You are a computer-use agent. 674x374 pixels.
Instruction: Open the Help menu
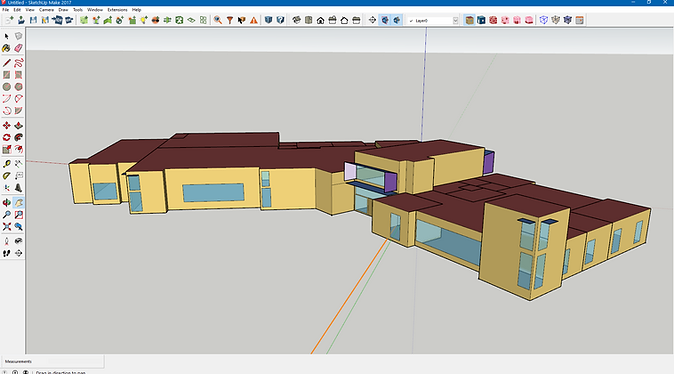click(136, 9)
